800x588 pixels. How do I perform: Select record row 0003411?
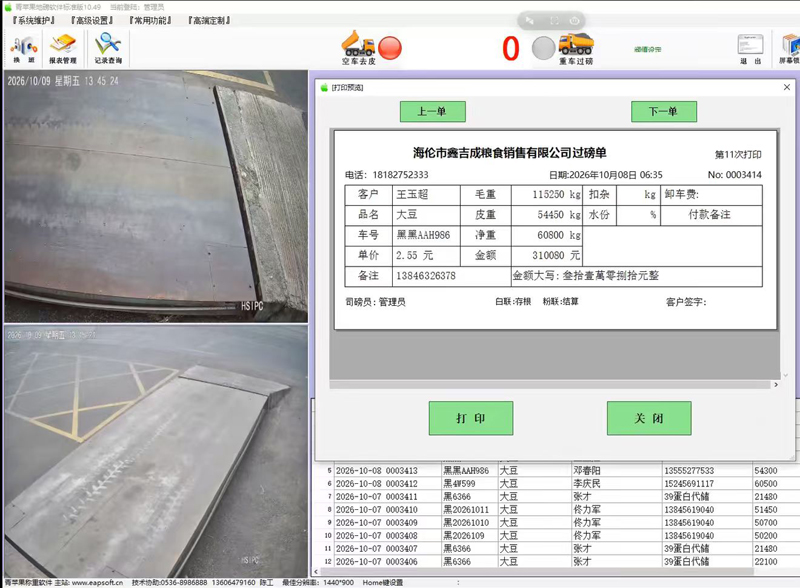pos(557,497)
